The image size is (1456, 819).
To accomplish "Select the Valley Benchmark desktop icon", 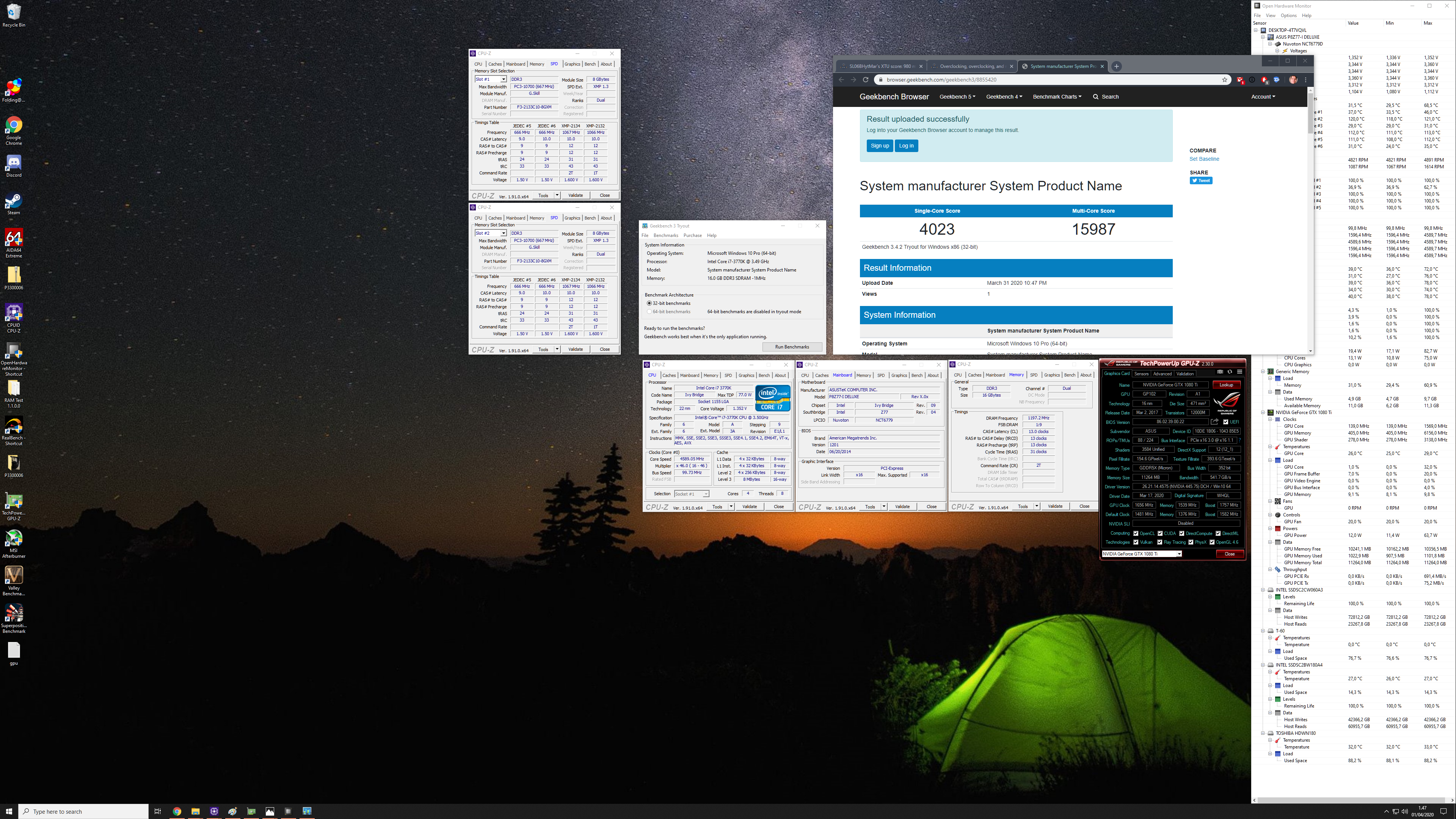I will coord(14,582).
